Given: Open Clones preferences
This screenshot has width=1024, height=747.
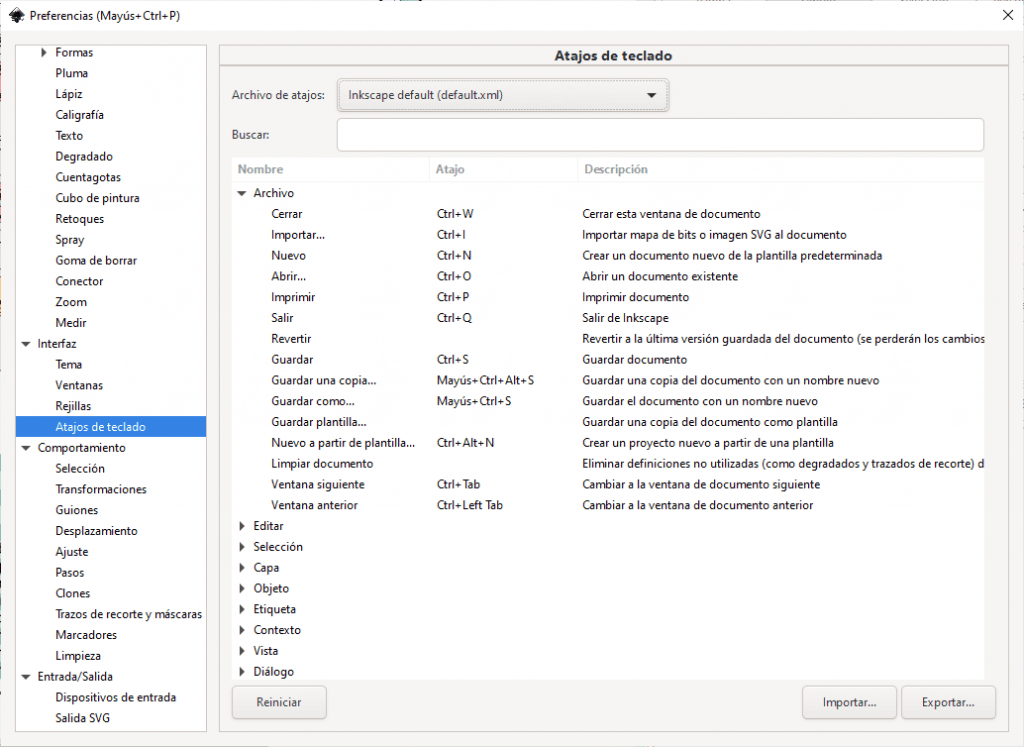Looking at the screenshot, I should click(72, 594).
